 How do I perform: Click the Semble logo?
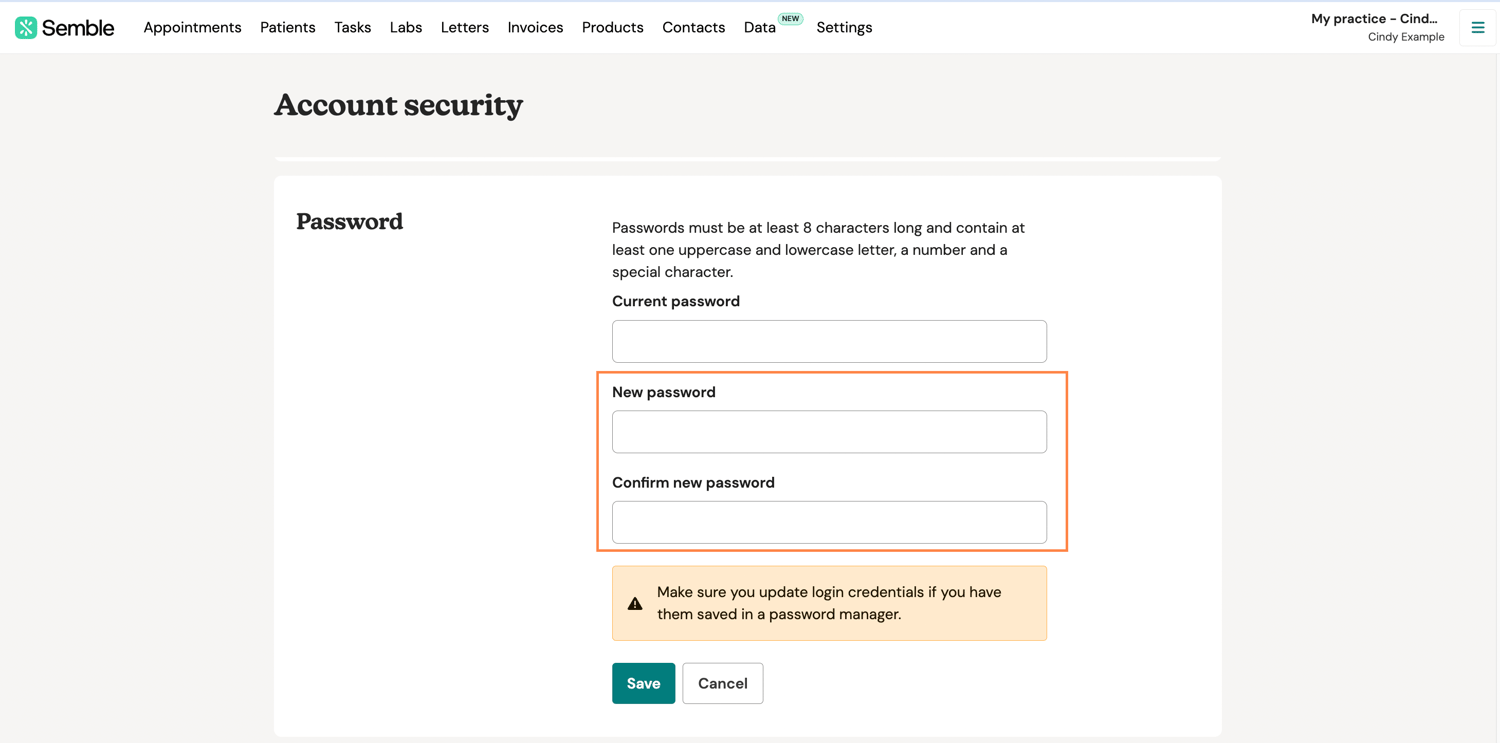(x=64, y=27)
